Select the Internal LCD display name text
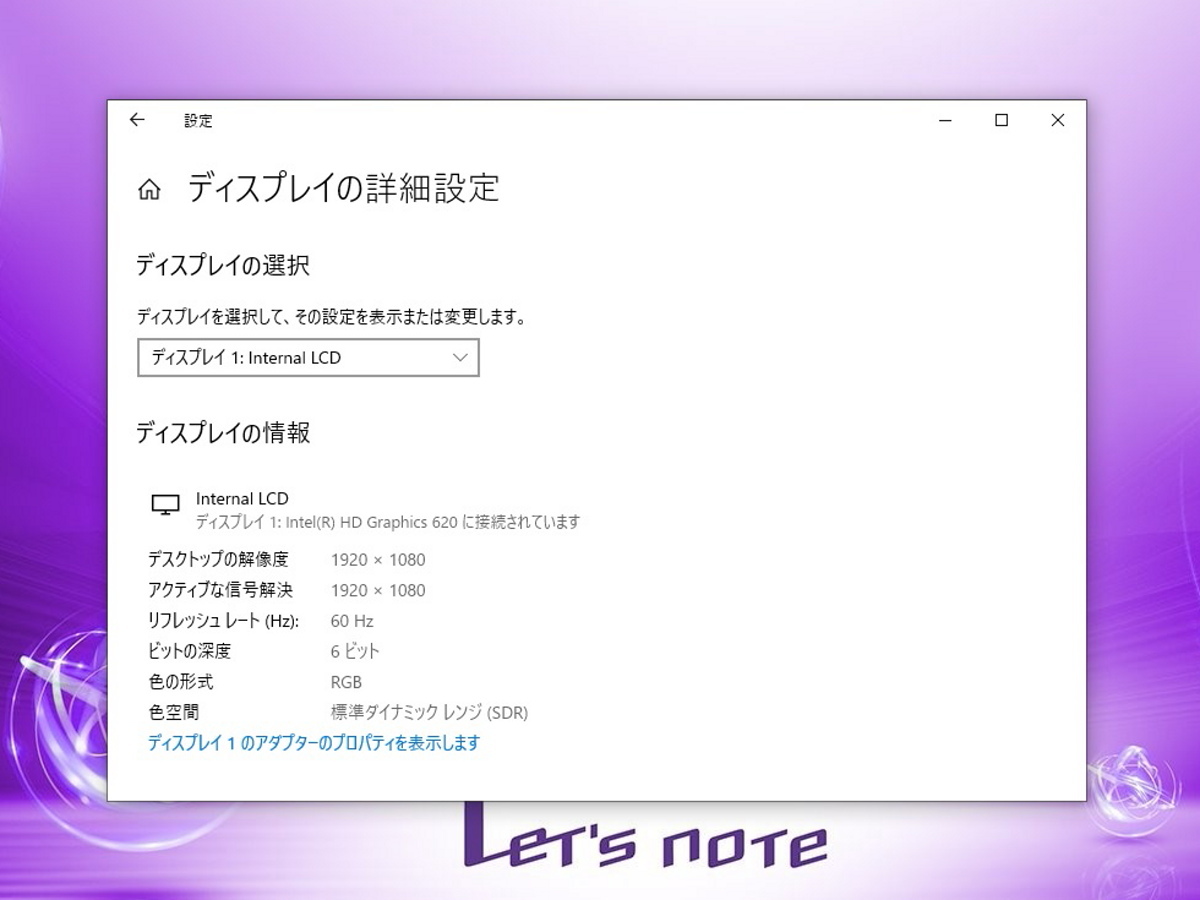 [242, 499]
